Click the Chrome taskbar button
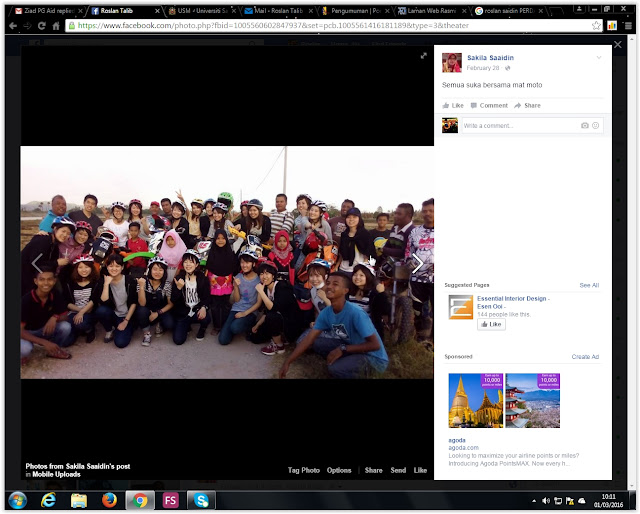The width and height of the screenshot is (640, 514). [x=140, y=500]
